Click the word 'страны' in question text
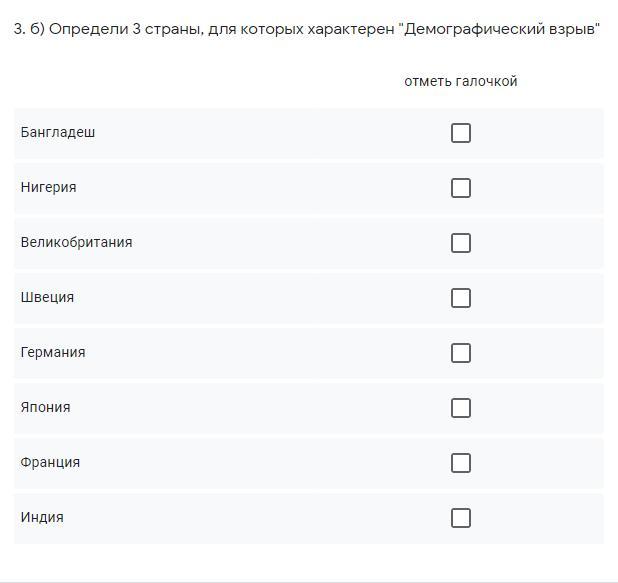 [171, 30]
